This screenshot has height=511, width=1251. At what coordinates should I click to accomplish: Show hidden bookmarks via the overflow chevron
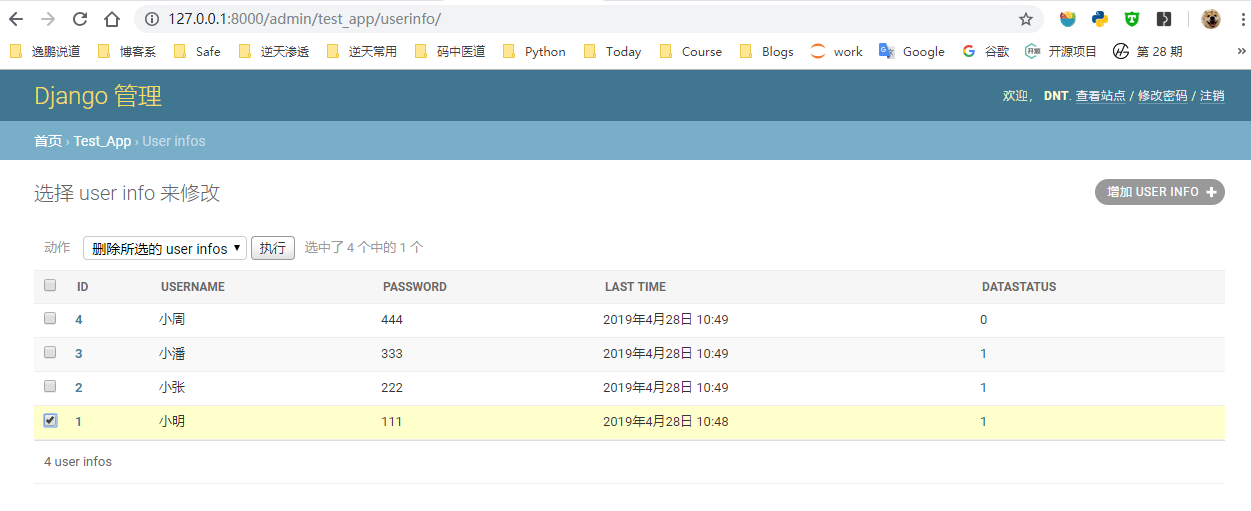1241,51
